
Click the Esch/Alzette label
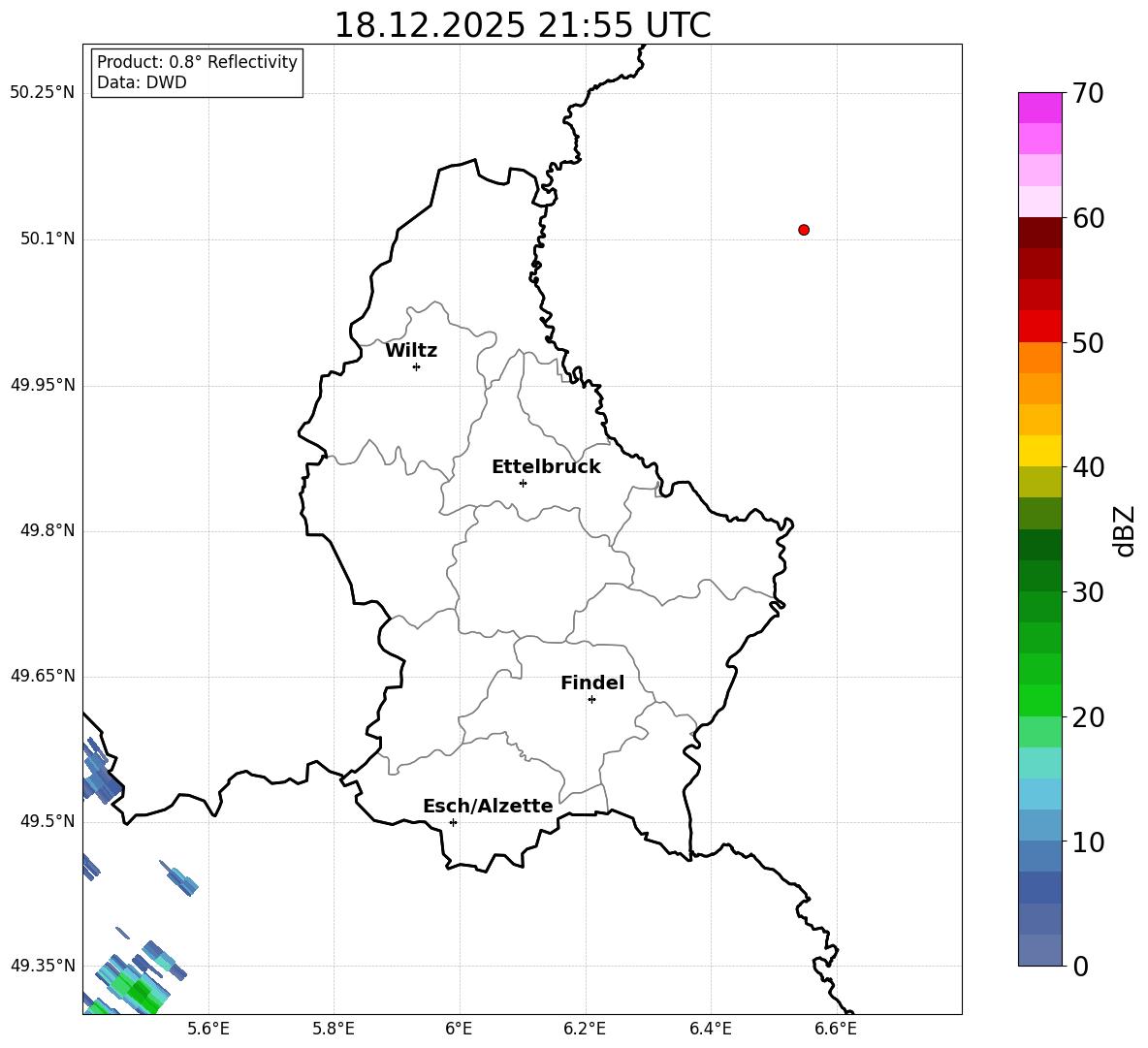pos(488,807)
